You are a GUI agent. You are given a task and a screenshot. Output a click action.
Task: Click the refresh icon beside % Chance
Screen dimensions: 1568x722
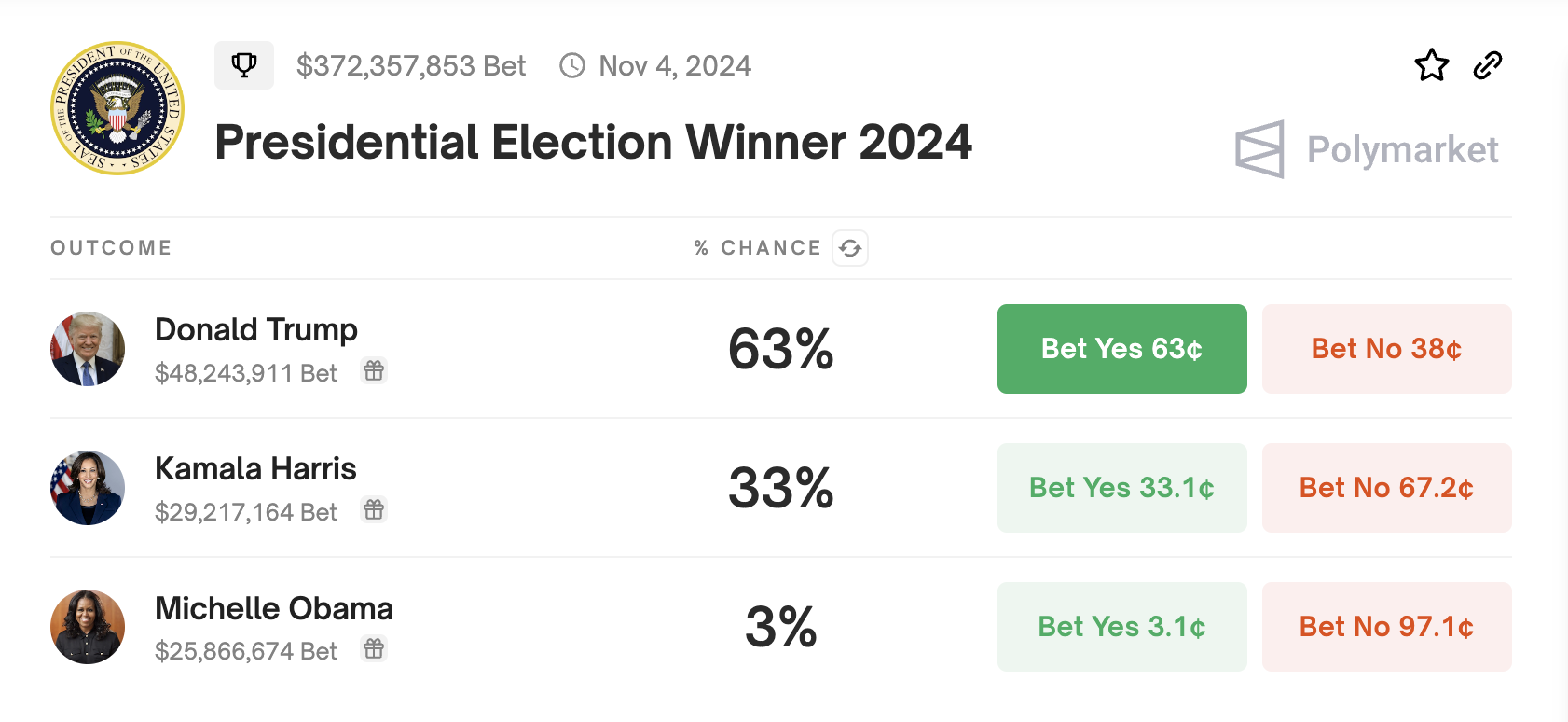[x=849, y=248]
